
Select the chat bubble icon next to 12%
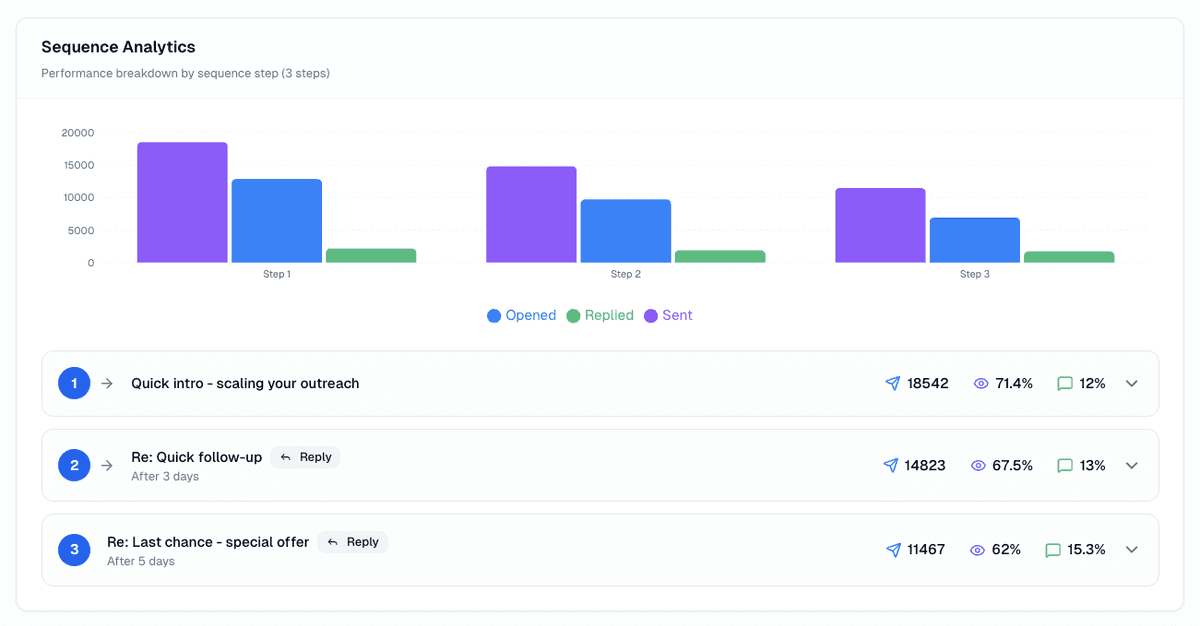click(x=1064, y=383)
